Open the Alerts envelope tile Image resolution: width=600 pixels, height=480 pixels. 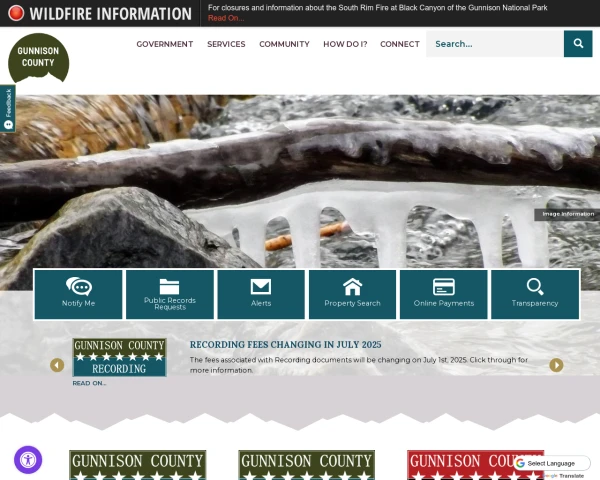(x=261, y=294)
